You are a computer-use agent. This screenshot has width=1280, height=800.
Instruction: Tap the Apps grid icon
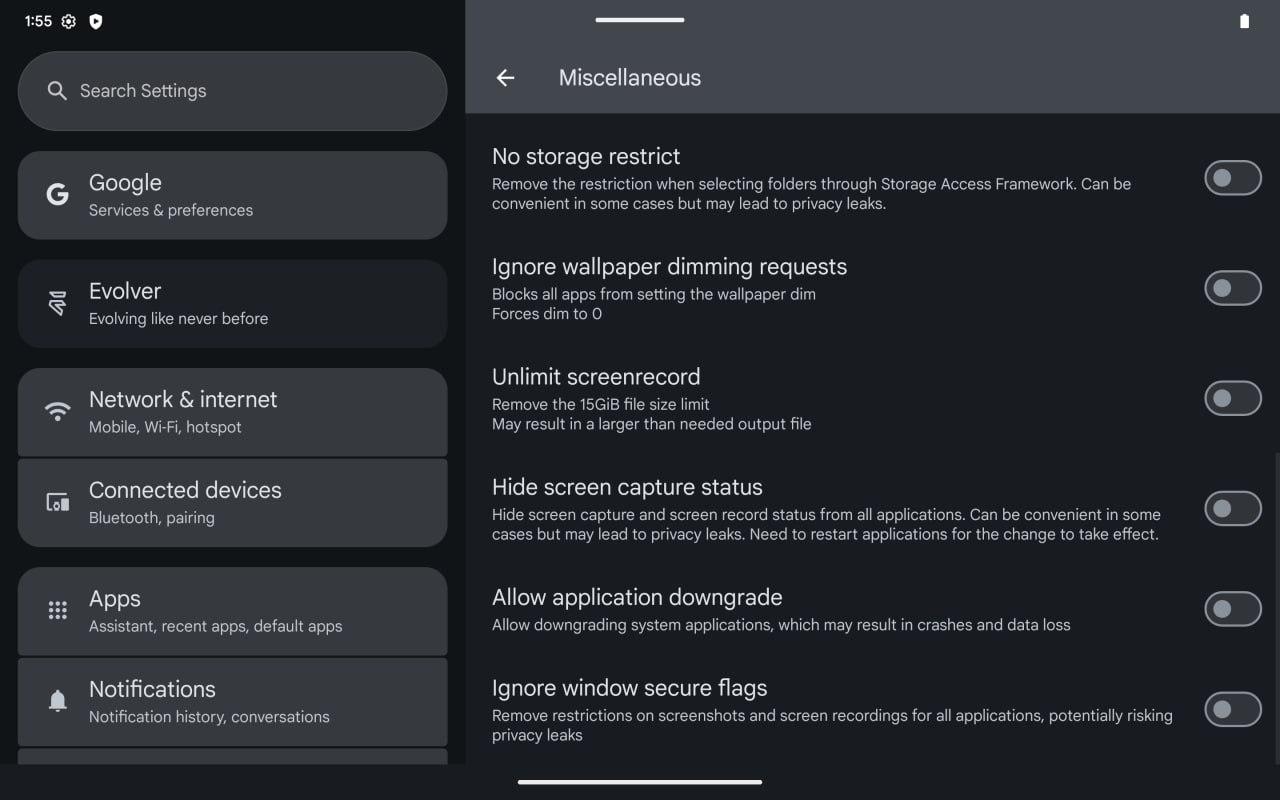[x=58, y=610]
